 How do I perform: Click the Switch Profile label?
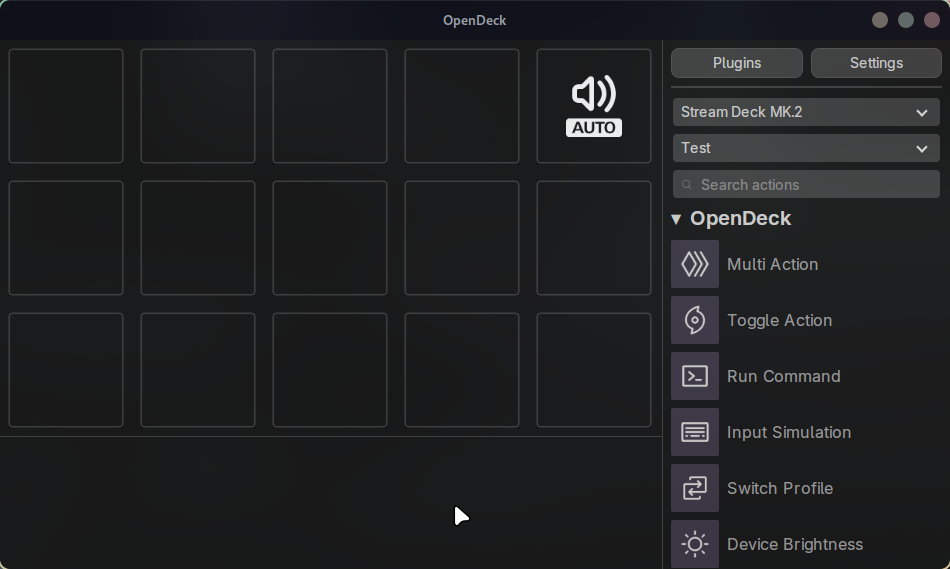(780, 488)
